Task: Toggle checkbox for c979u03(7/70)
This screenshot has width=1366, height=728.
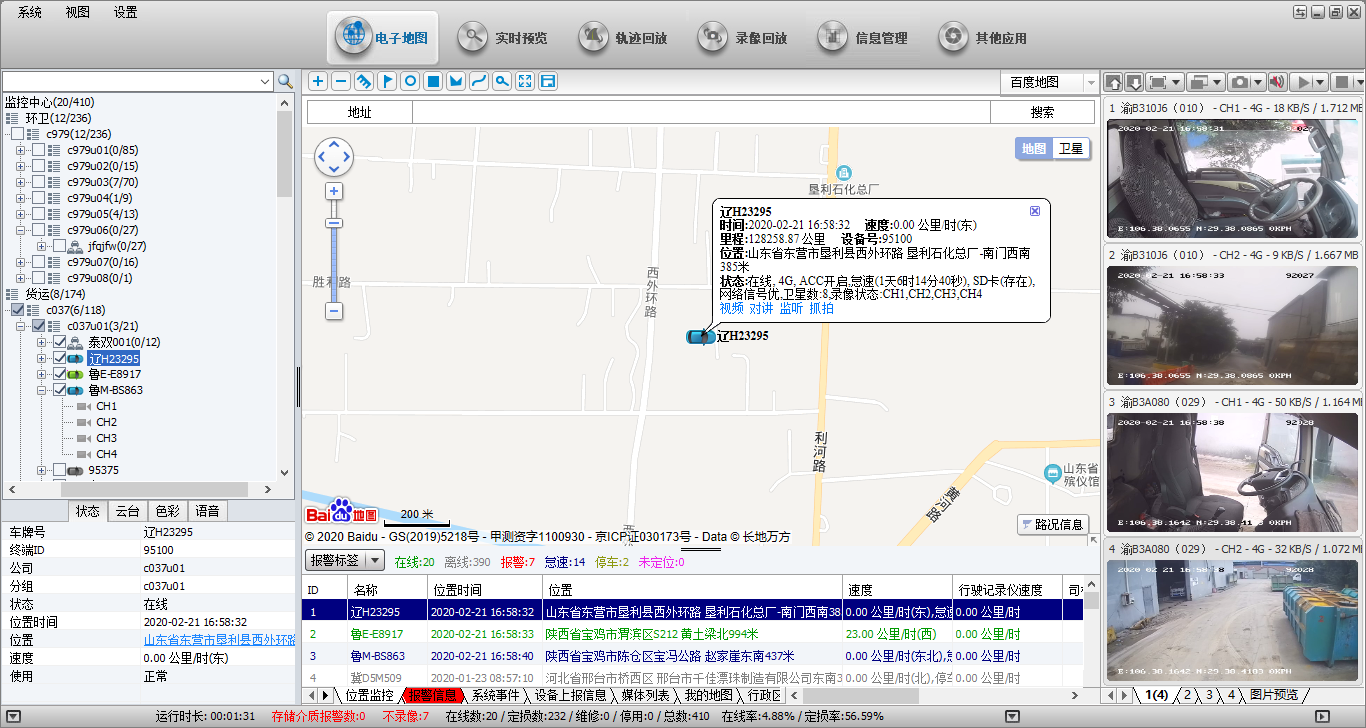Action: point(39,182)
